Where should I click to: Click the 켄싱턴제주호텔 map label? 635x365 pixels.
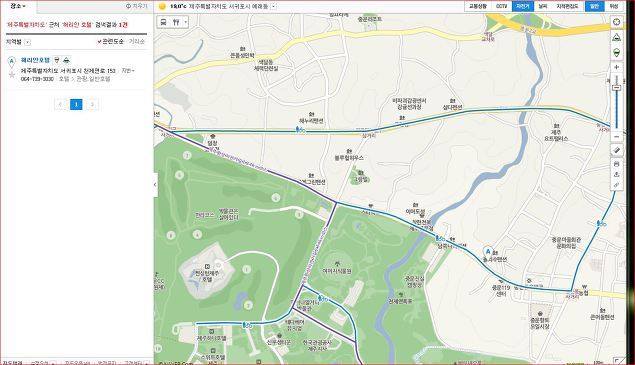point(207,276)
